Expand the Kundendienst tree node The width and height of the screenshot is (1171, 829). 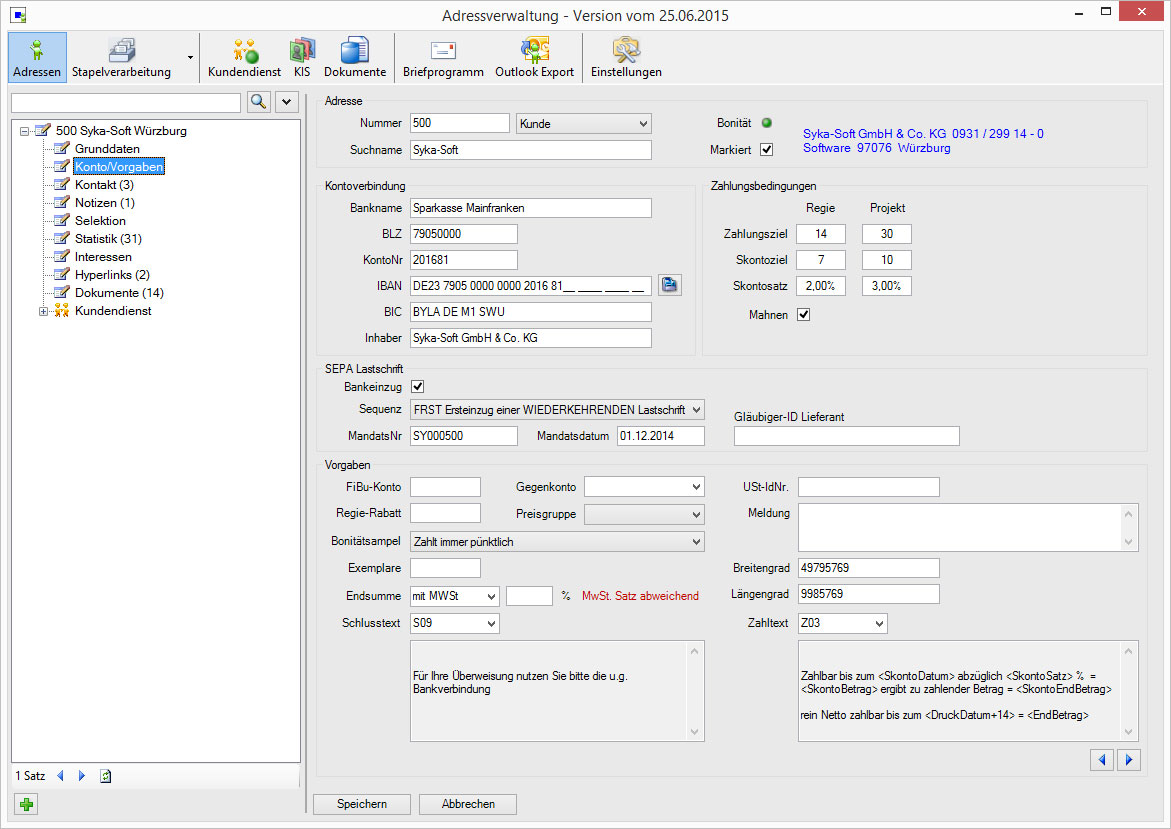pos(44,312)
